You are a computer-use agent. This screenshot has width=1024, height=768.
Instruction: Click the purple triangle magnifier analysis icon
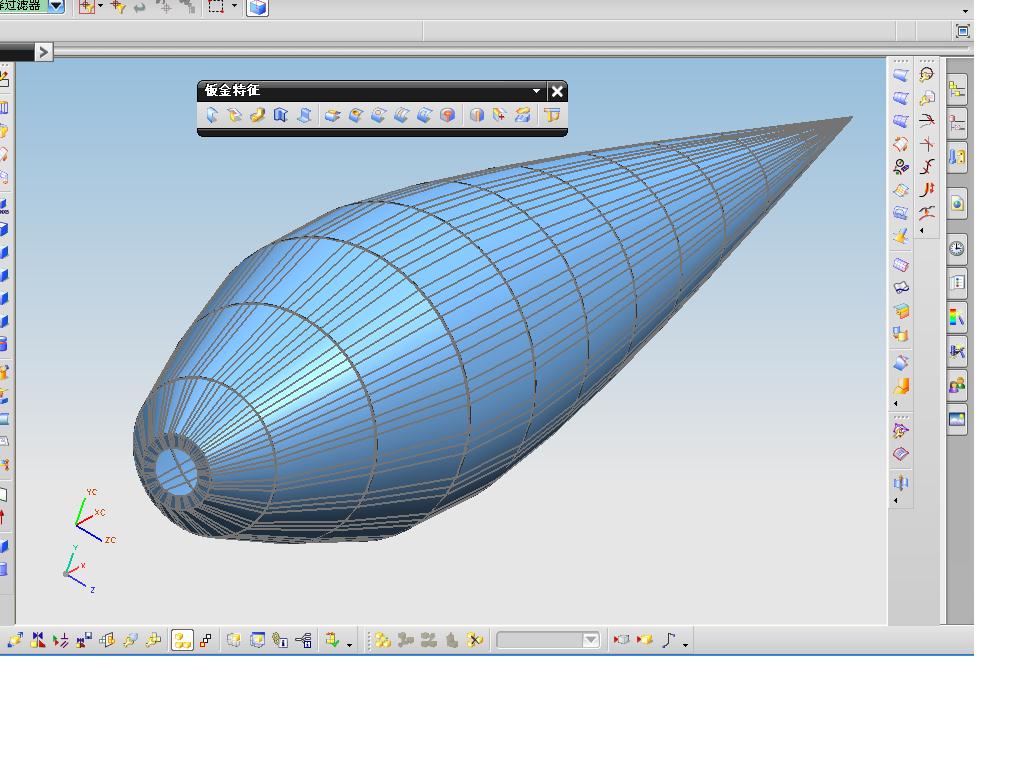tap(901, 431)
